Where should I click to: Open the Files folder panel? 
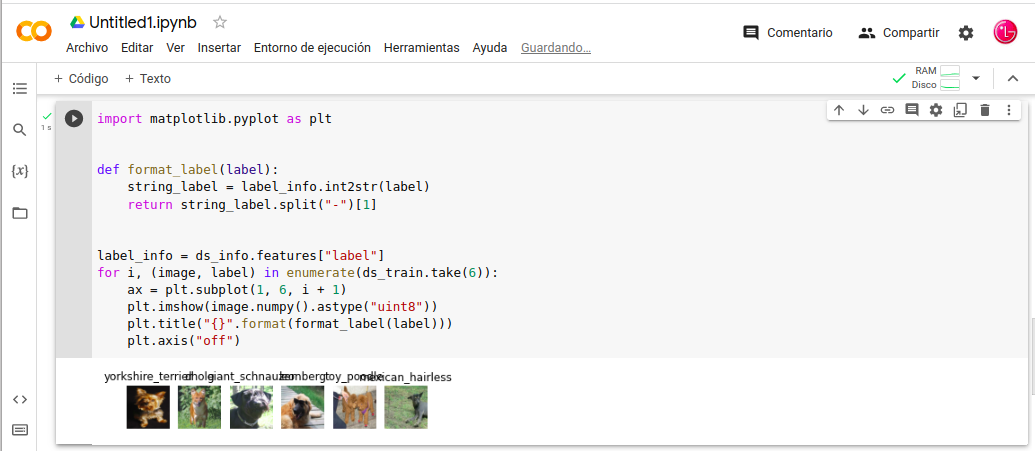(x=20, y=213)
